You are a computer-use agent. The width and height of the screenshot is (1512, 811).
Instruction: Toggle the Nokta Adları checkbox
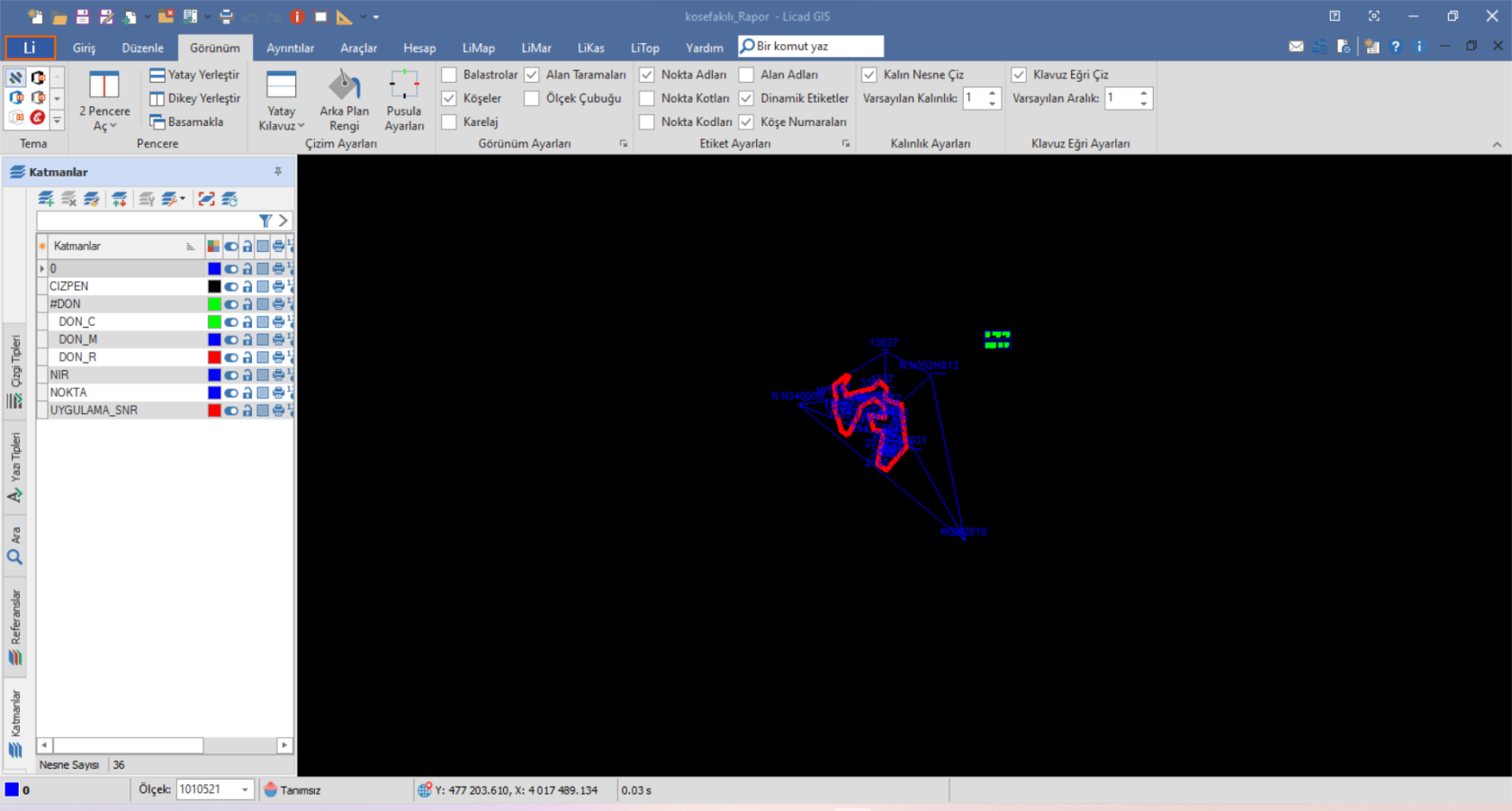click(x=647, y=75)
